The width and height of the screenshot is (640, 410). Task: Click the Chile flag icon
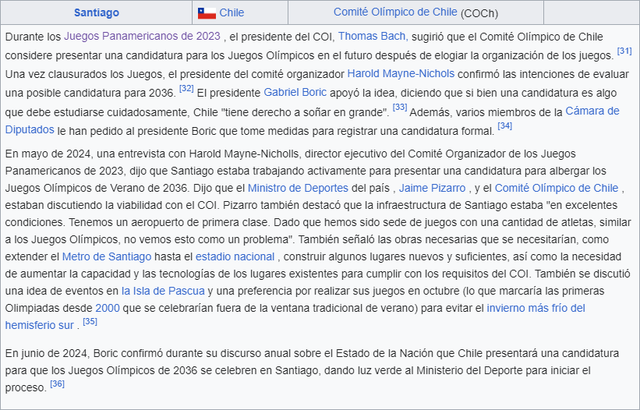click(207, 13)
